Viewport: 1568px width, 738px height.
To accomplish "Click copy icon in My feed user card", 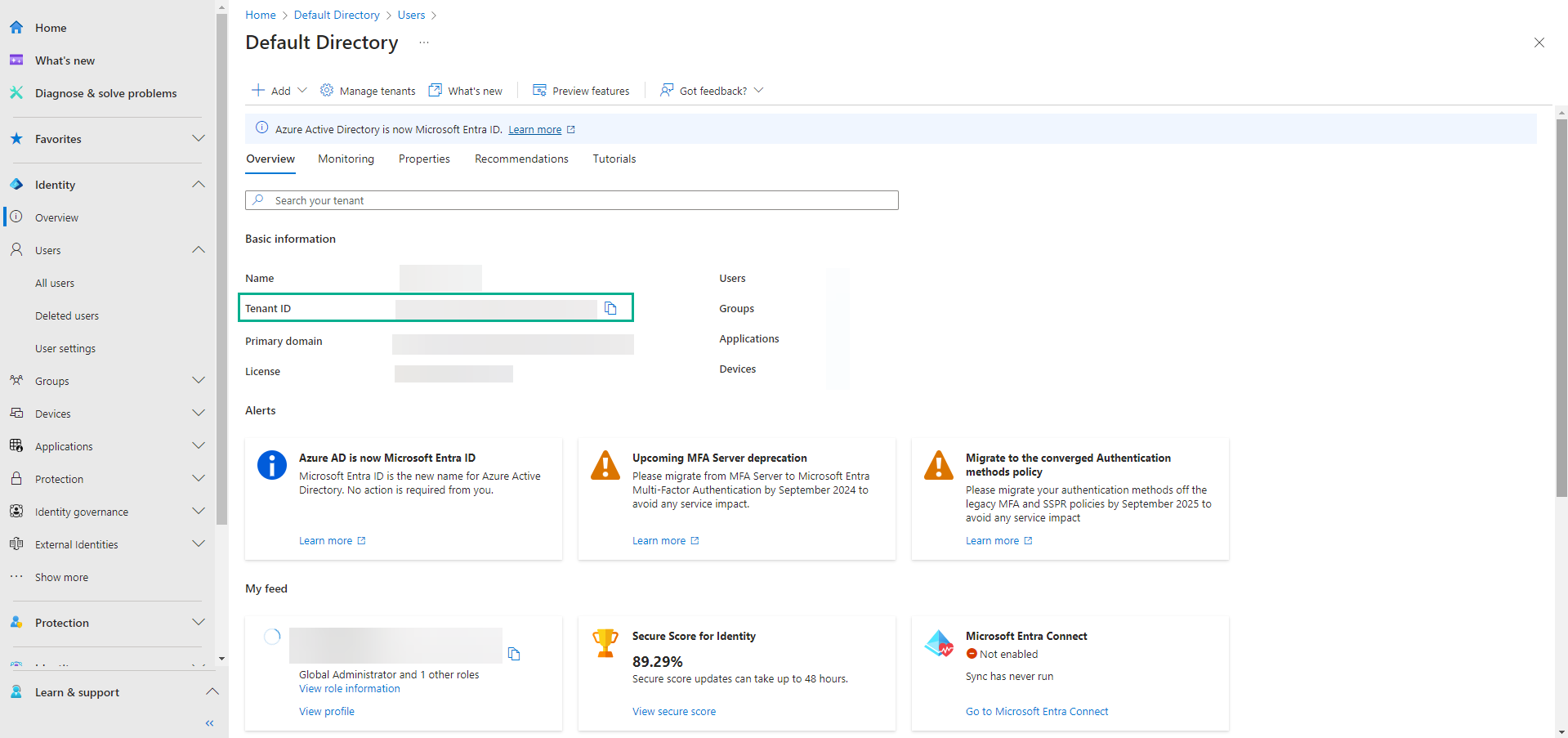I will coord(514,654).
